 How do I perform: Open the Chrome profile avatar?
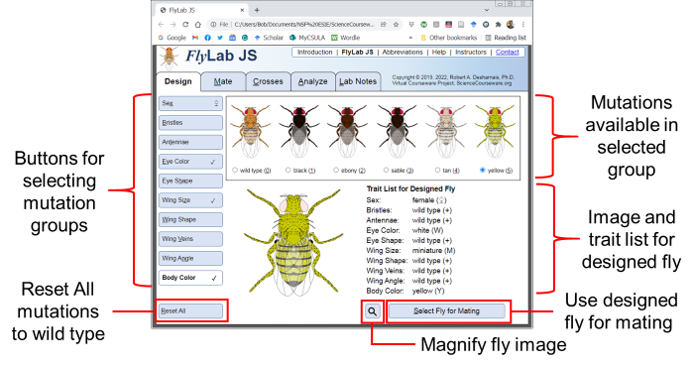(510, 25)
